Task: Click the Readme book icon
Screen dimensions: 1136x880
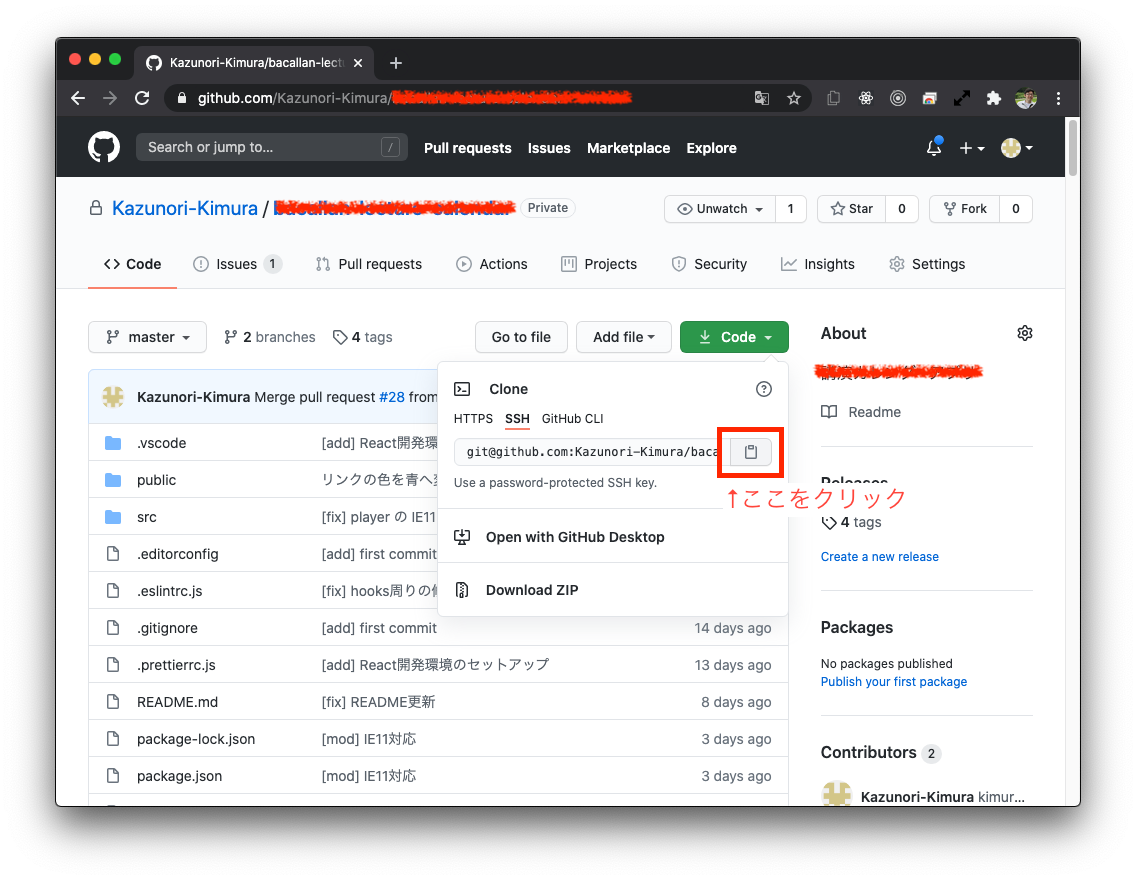Action: pos(829,411)
